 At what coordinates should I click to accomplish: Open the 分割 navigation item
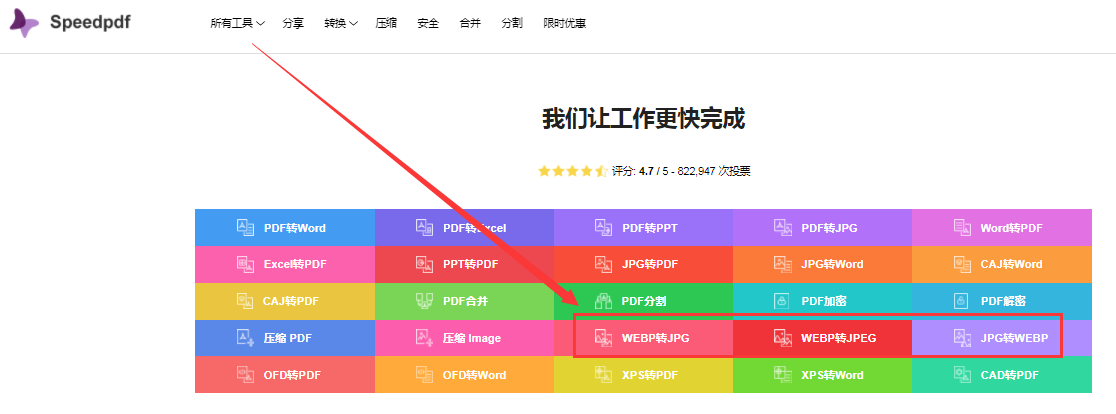[x=512, y=23]
